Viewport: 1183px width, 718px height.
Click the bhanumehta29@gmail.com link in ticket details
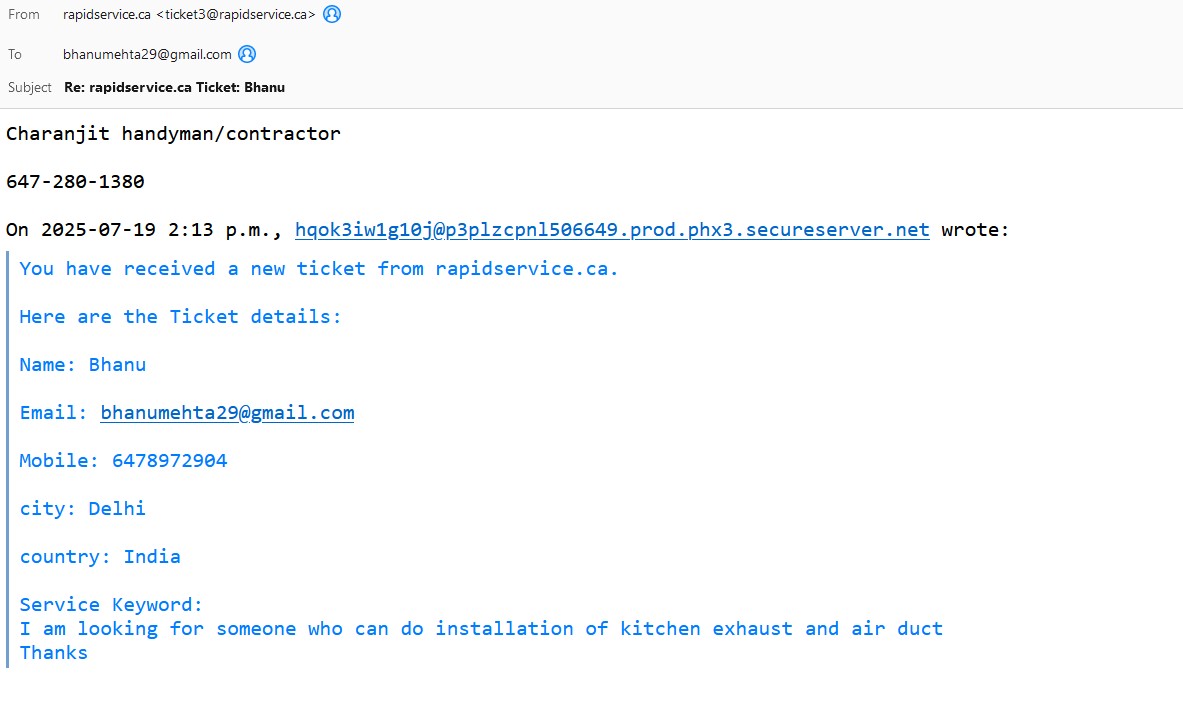tap(227, 413)
